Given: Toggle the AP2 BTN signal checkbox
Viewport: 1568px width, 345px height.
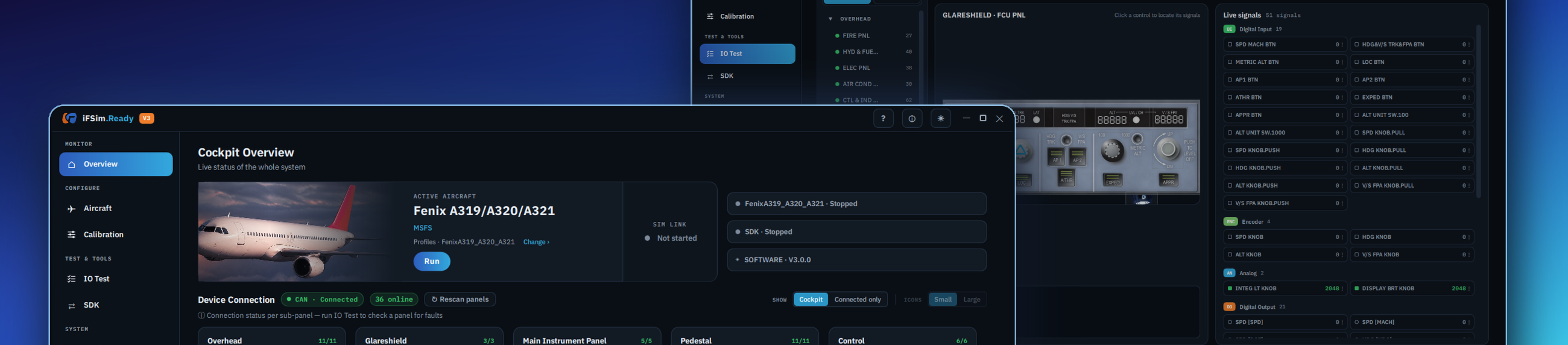Looking at the screenshot, I should click(1356, 80).
